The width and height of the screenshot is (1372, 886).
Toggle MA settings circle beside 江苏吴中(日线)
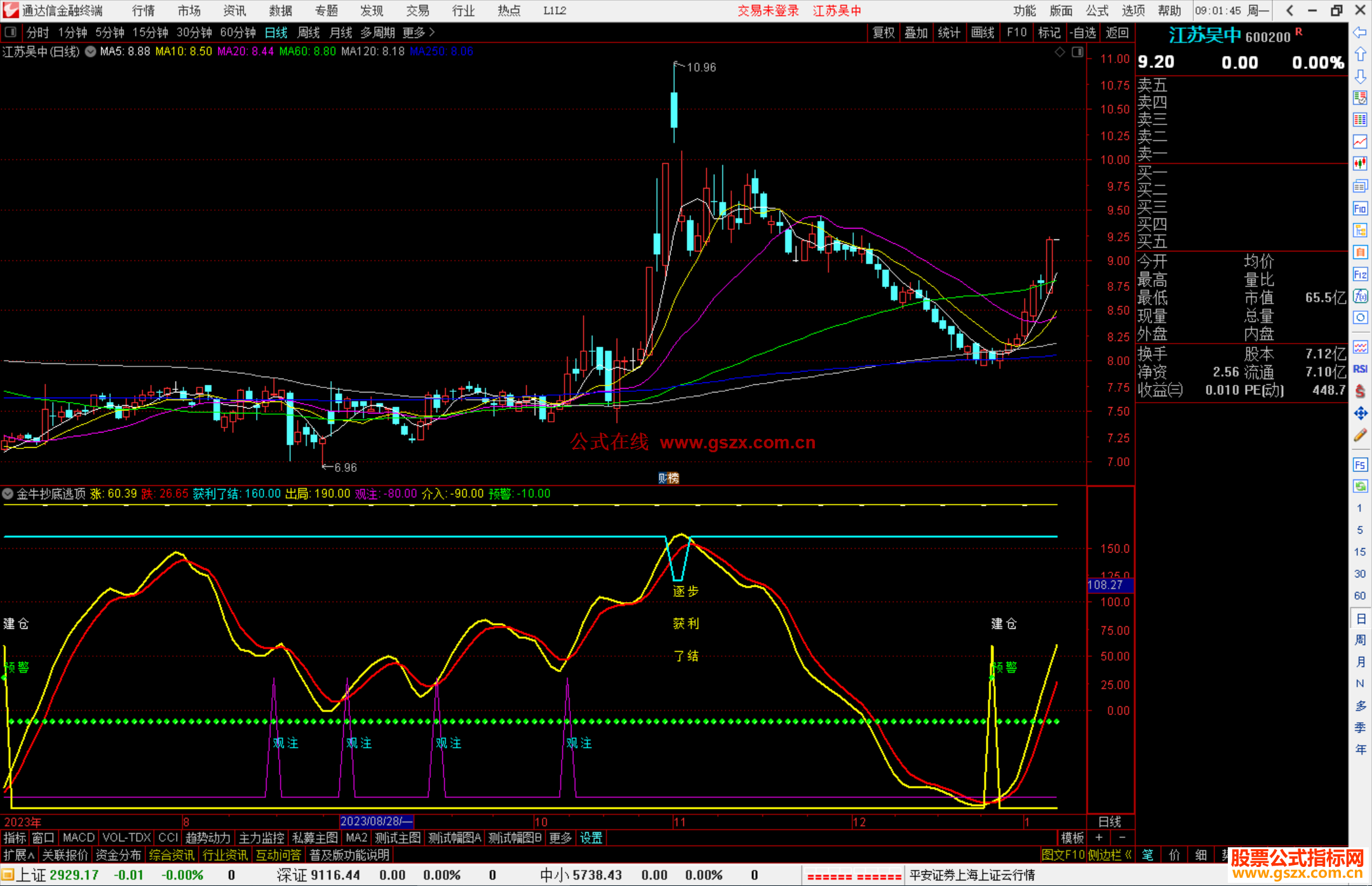(x=91, y=51)
